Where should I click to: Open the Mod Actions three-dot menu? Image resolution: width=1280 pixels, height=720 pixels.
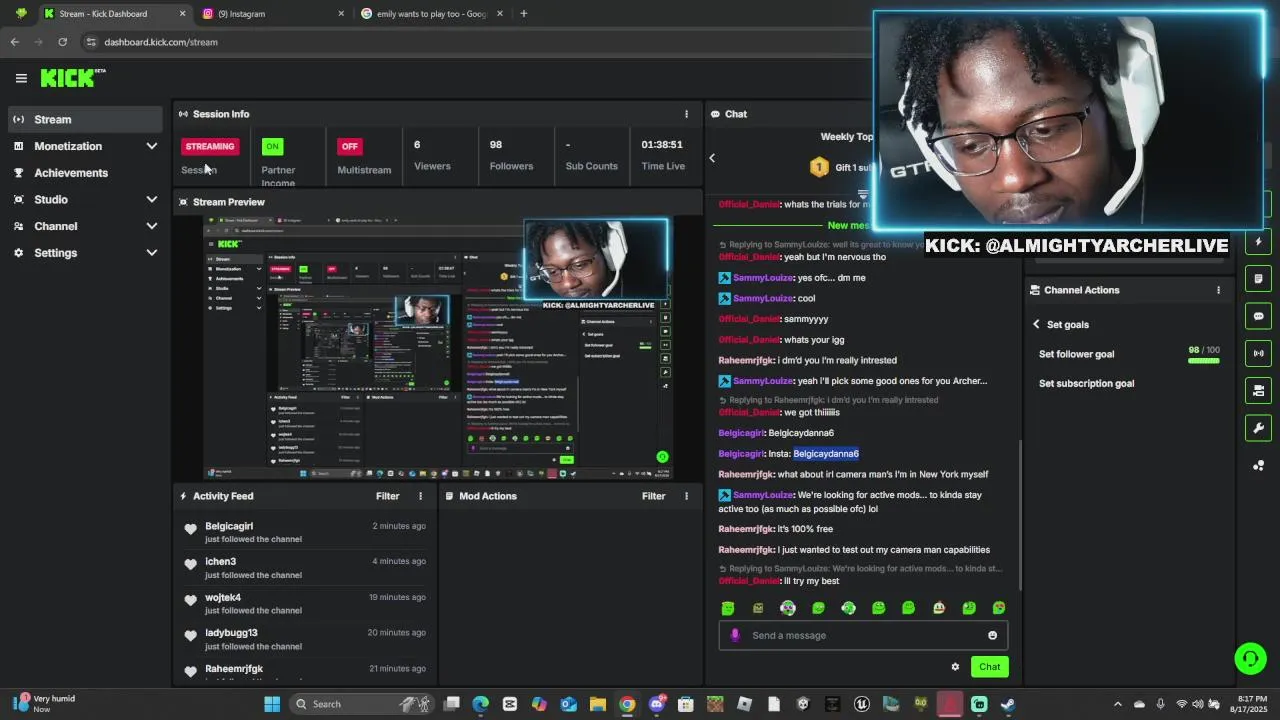pyautogui.click(x=686, y=496)
